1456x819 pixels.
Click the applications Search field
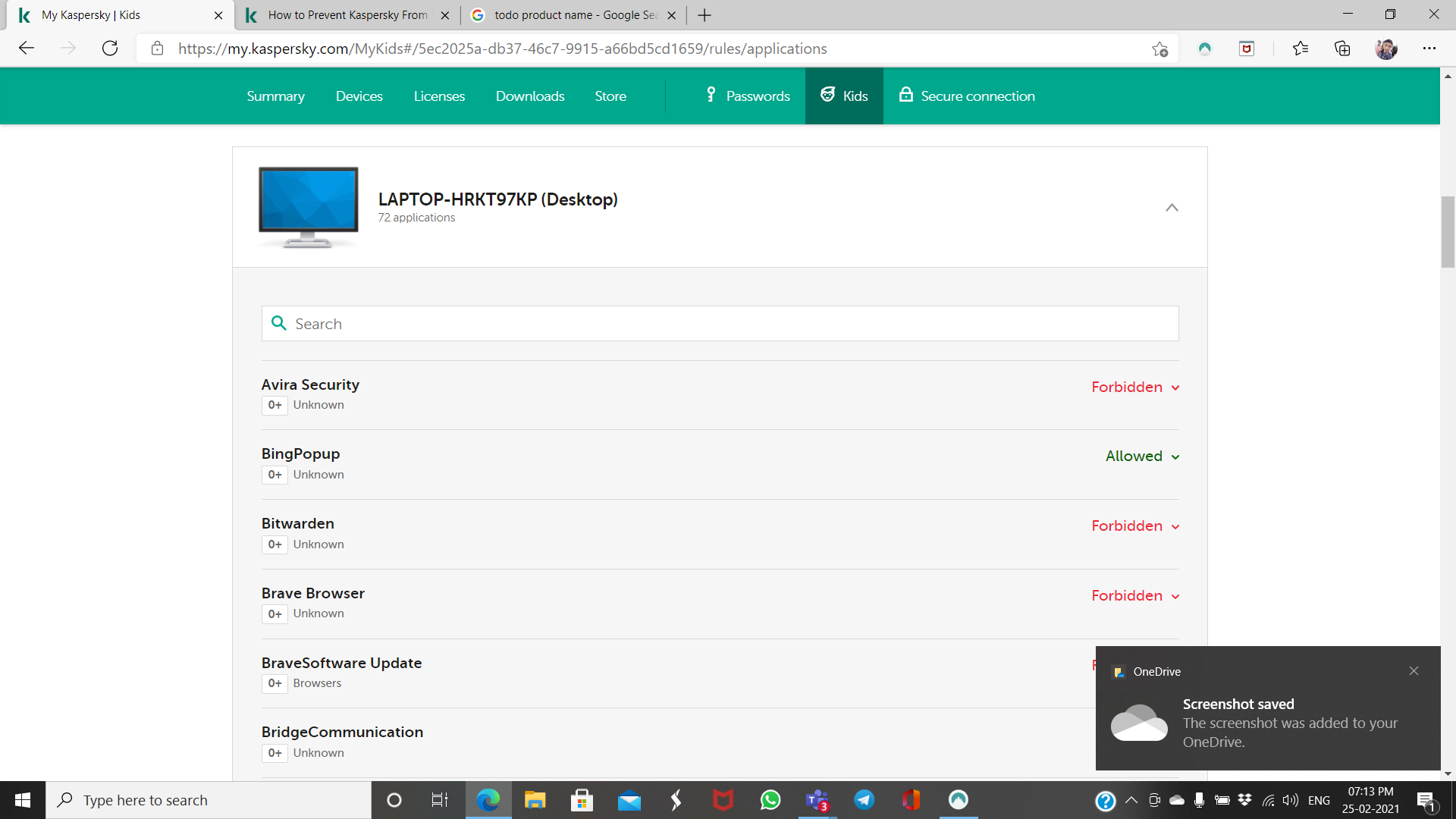(x=720, y=324)
